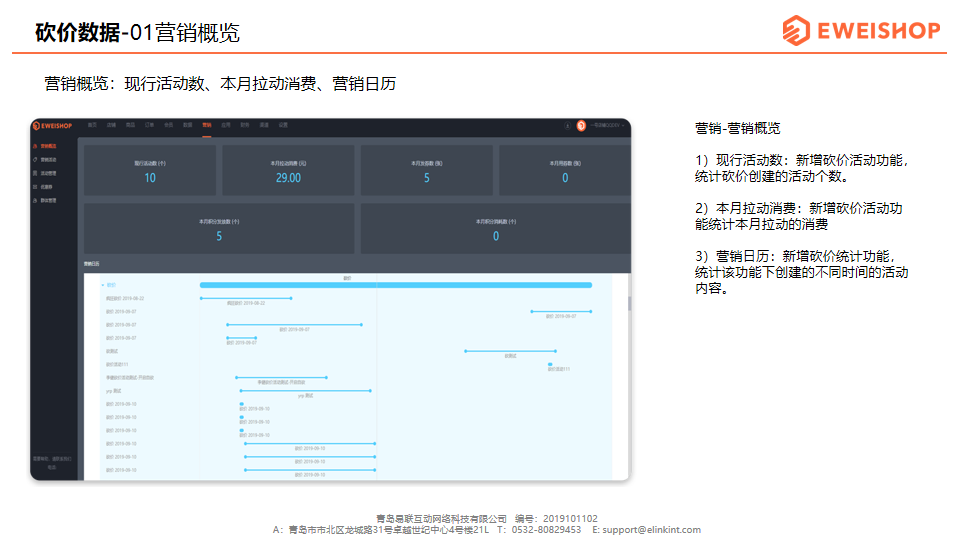Click the calendar vertical scrollbar thumb
960x540 pixels.
pos(629,303)
